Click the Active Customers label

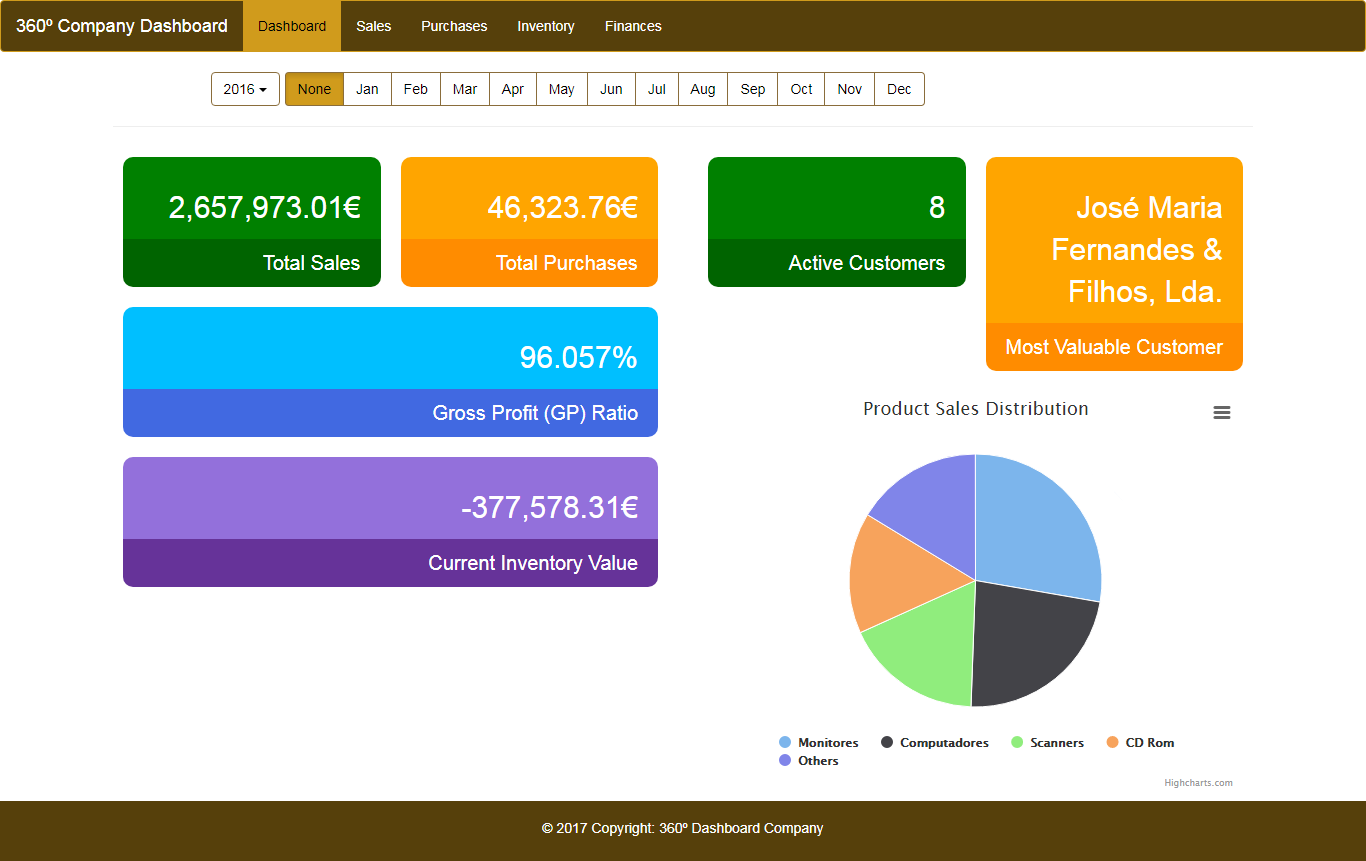[866, 263]
